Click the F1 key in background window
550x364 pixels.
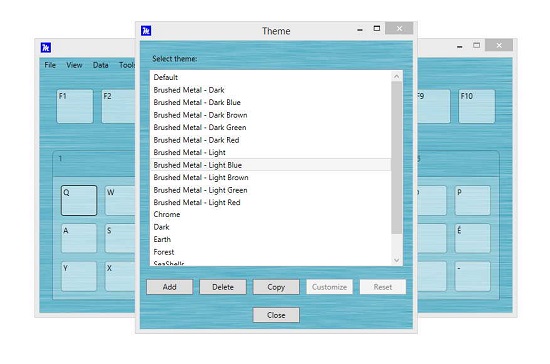pos(75,106)
